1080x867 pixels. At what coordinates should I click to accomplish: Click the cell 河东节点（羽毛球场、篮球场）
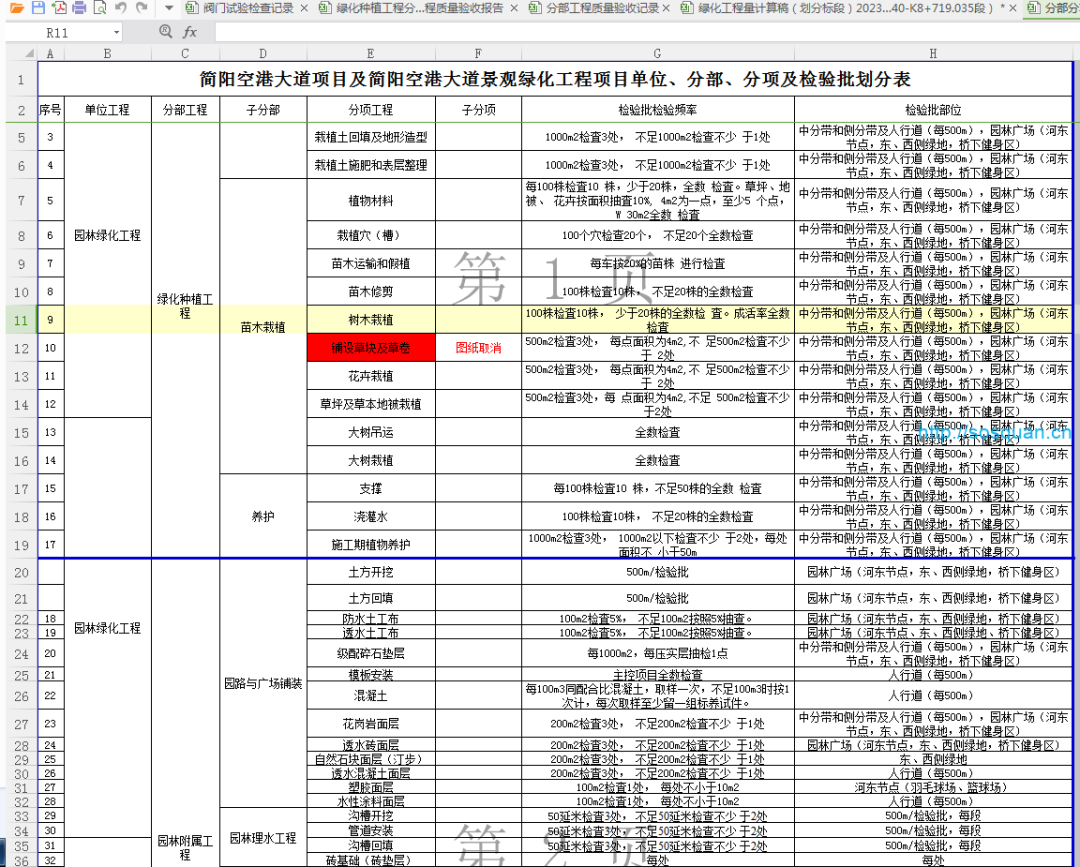click(x=933, y=788)
